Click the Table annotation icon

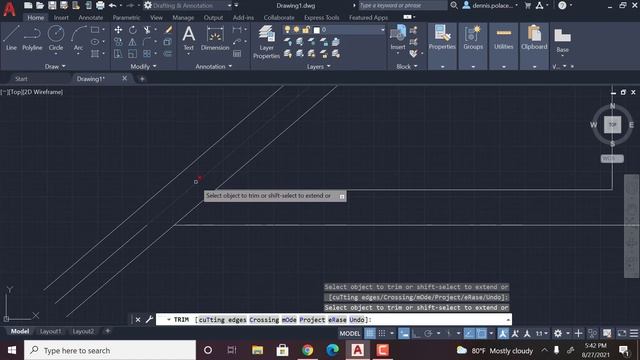(x=237, y=53)
